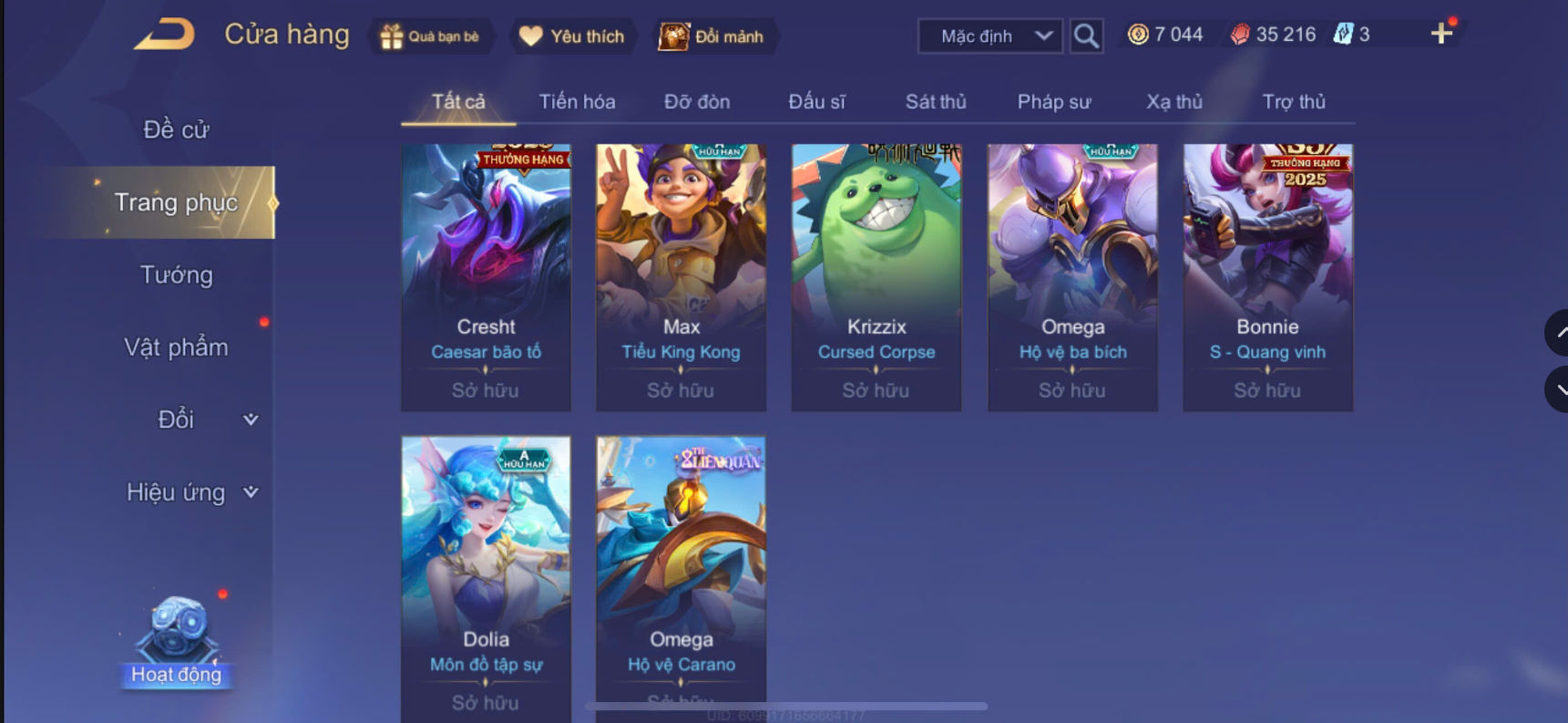Open the Mặc định sort dropdown
1568x723 pixels.
990,36
